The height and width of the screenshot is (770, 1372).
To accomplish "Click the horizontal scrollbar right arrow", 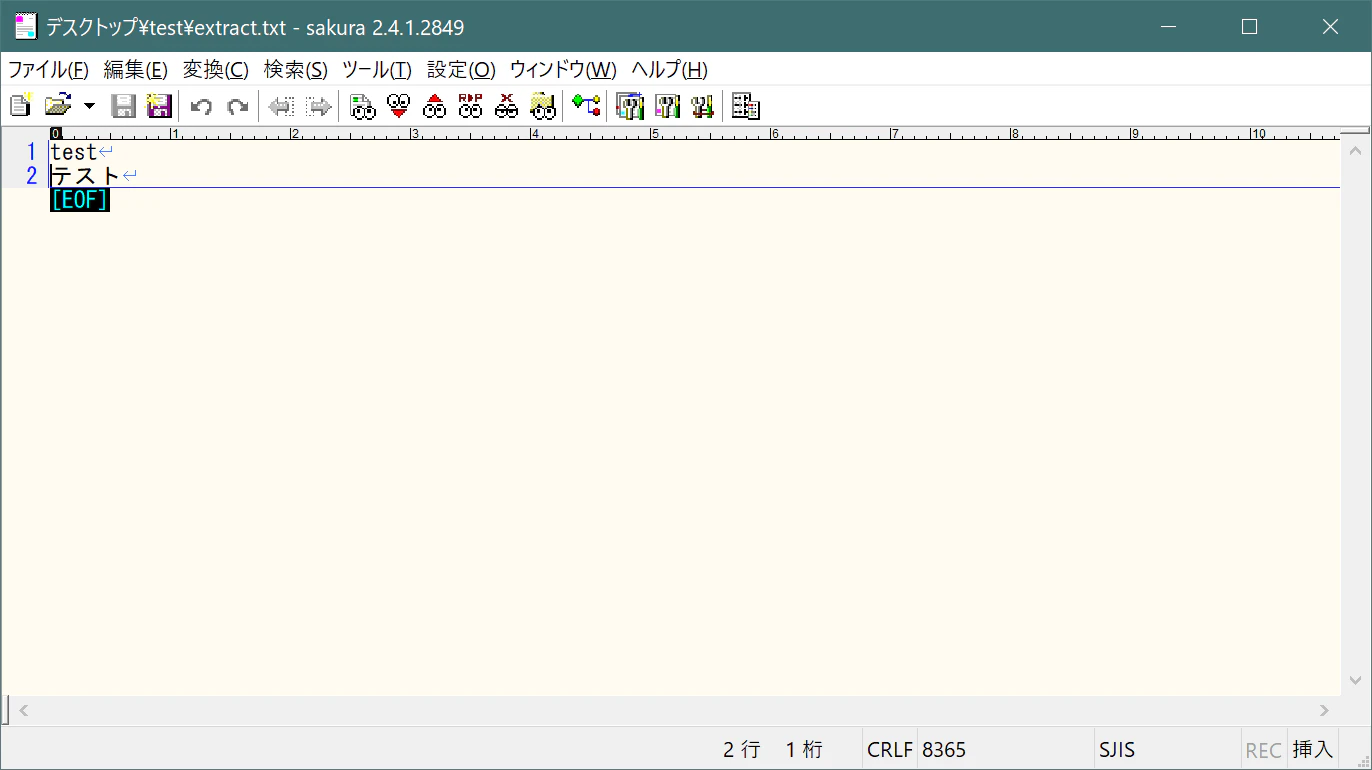I will [x=1324, y=711].
